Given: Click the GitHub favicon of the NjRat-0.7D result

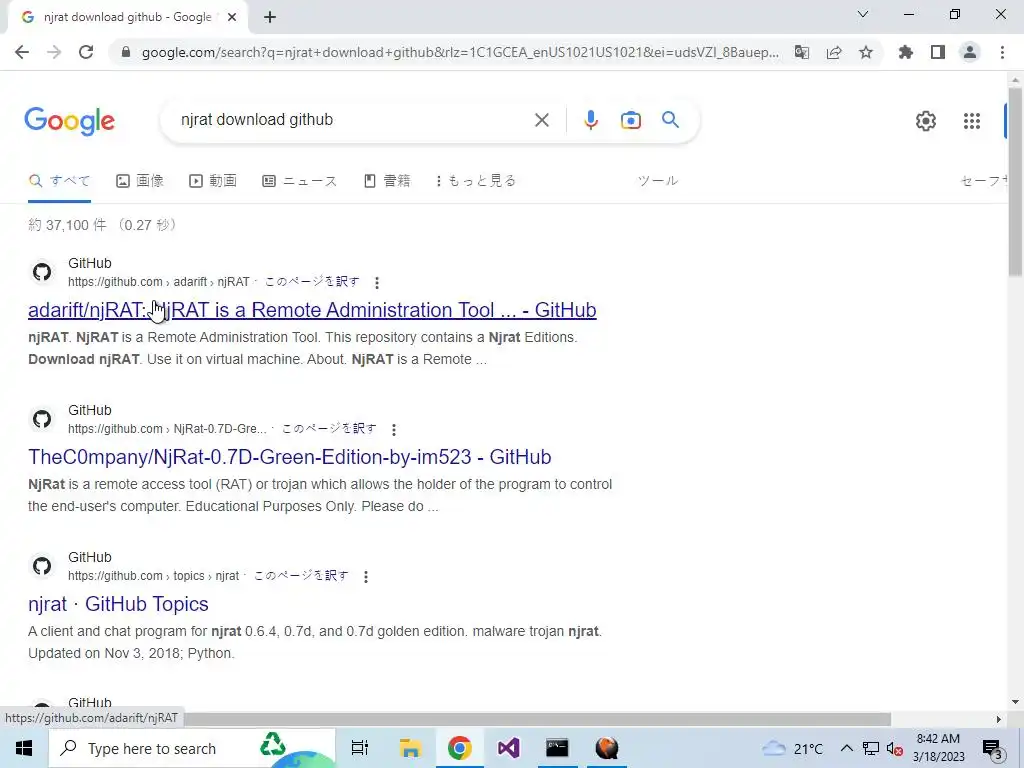Looking at the screenshot, I should (x=42, y=419).
